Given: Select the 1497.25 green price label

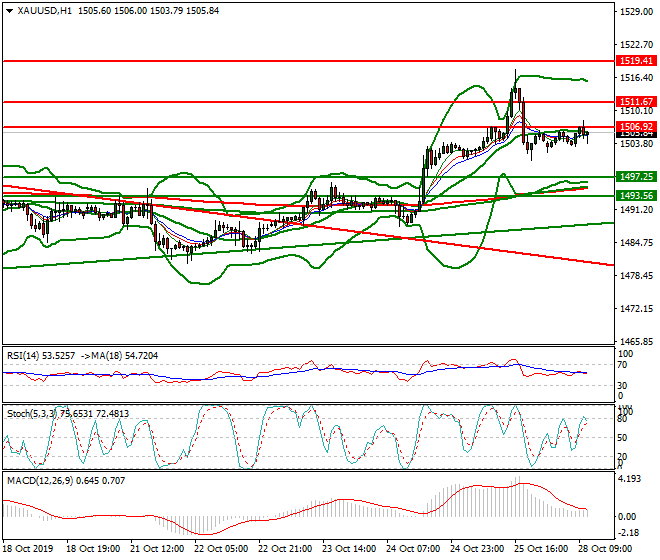Looking at the screenshot, I should [636, 176].
